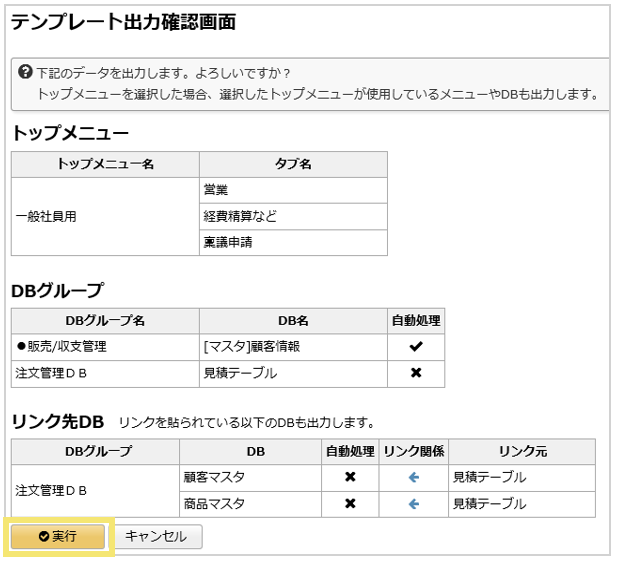This screenshot has width=617, height=563.
Task: Click blue link arrow in 顧客マスタ row
Action: [413, 478]
